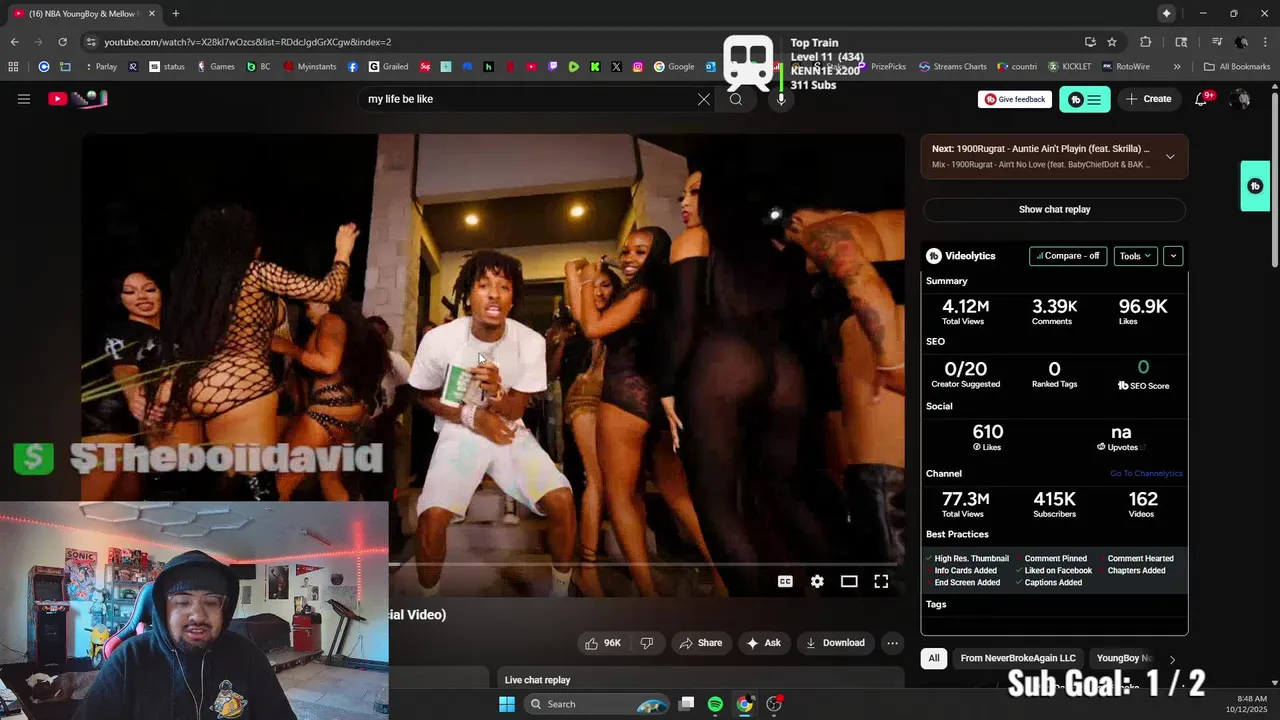1280x720 pixels.
Task: Open Streams Charts bookmark
Action: click(x=952, y=67)
